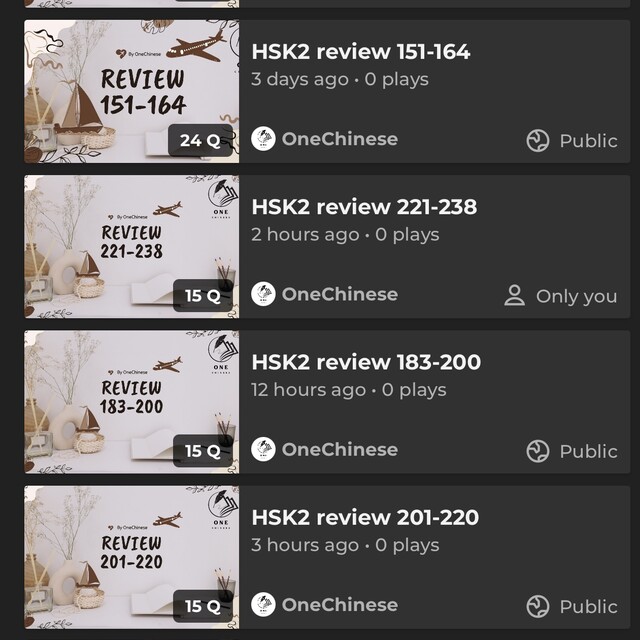Click the 15 Q badge on review 201-220
The width and height of the screenshot is (640, 640).
203,606
